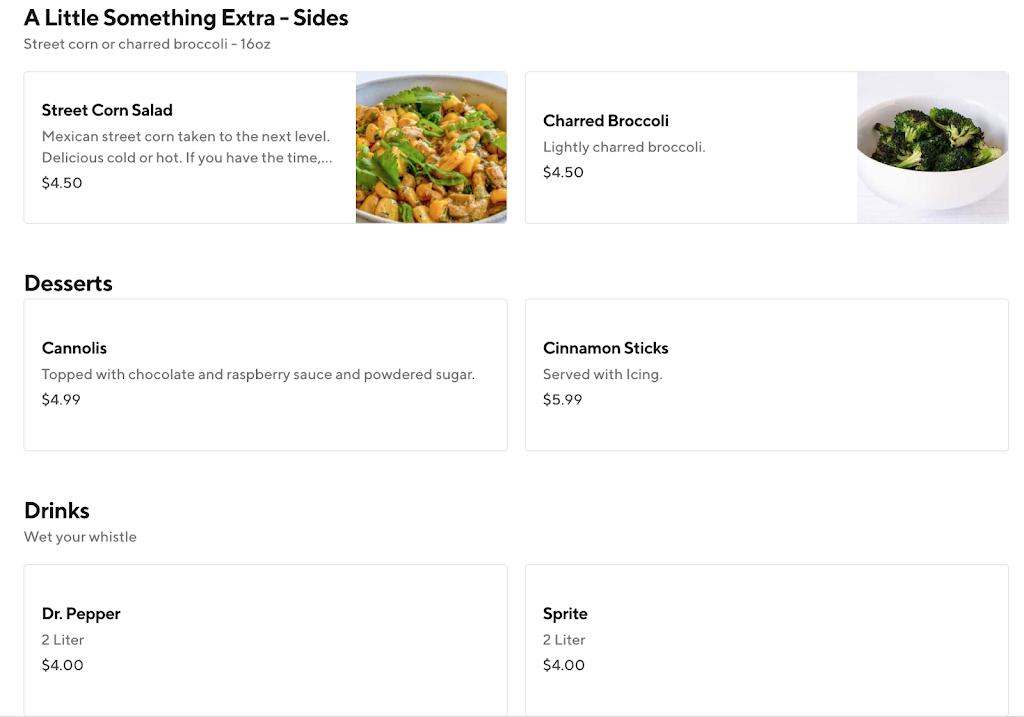Click the Cannolis topping description

258,375
